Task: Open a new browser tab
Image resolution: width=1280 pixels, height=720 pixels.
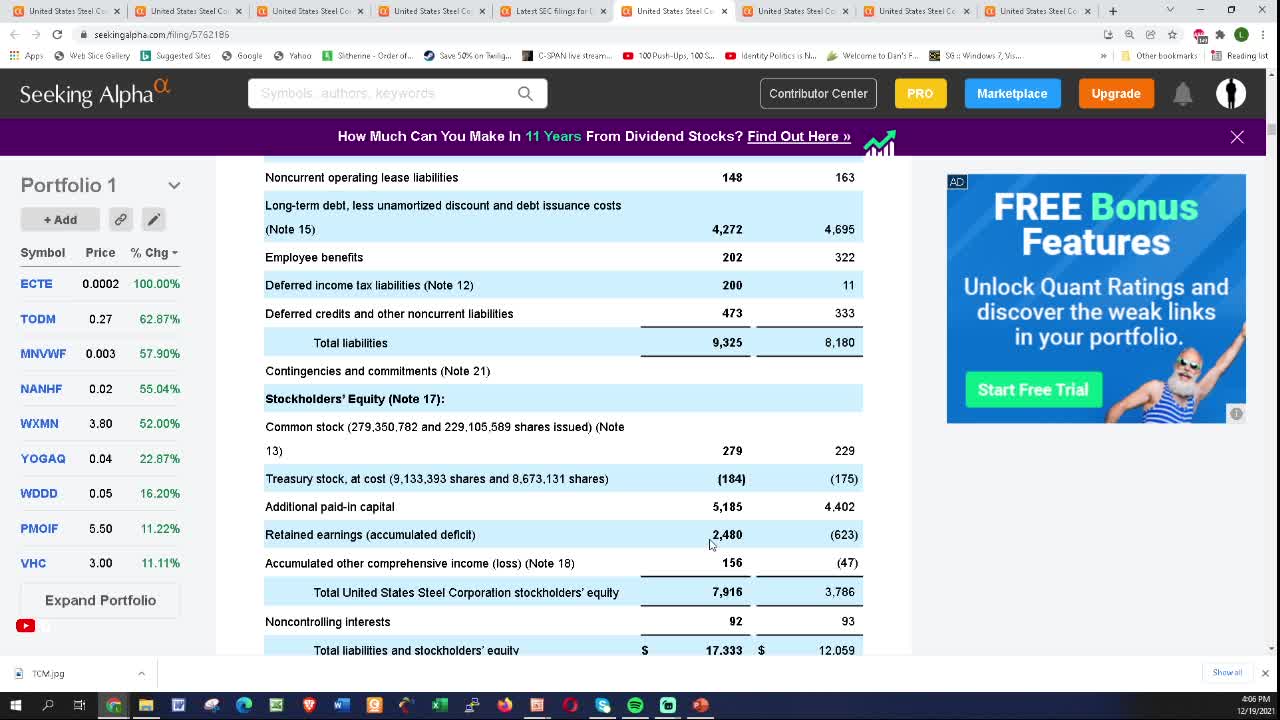Action: 1113,11
